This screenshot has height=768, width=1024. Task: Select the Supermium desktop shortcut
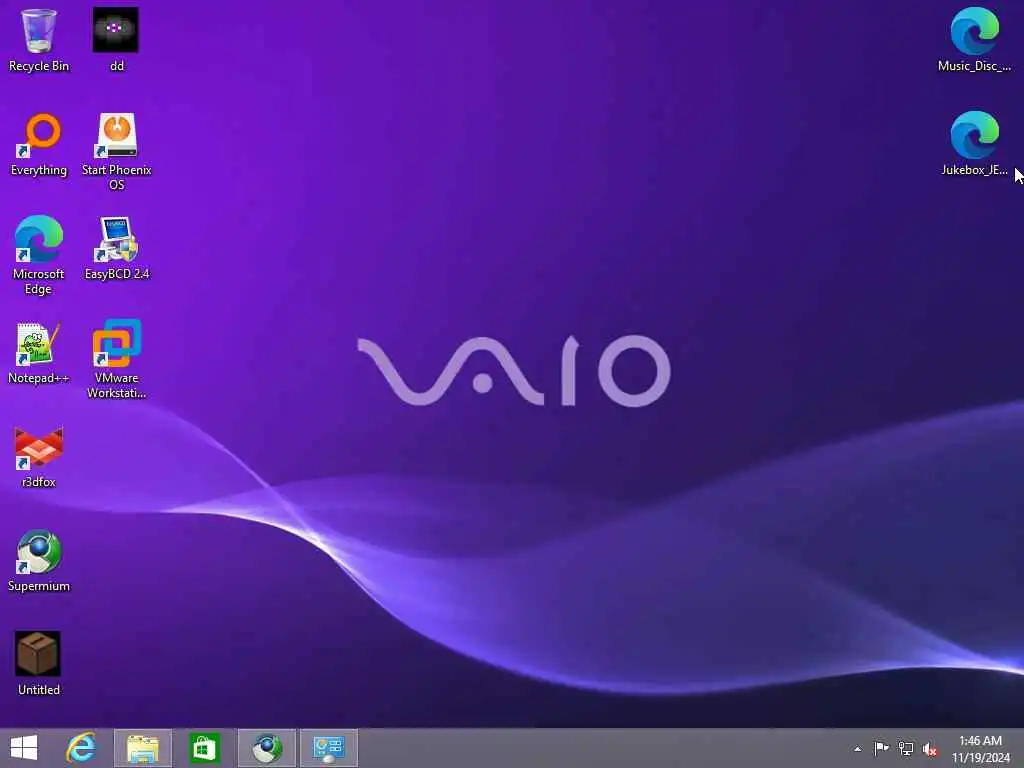coord(39,560)
